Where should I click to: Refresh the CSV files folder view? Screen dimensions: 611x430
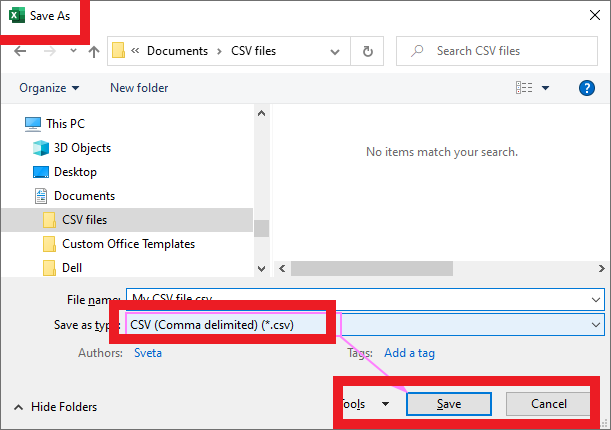(368, 51)
